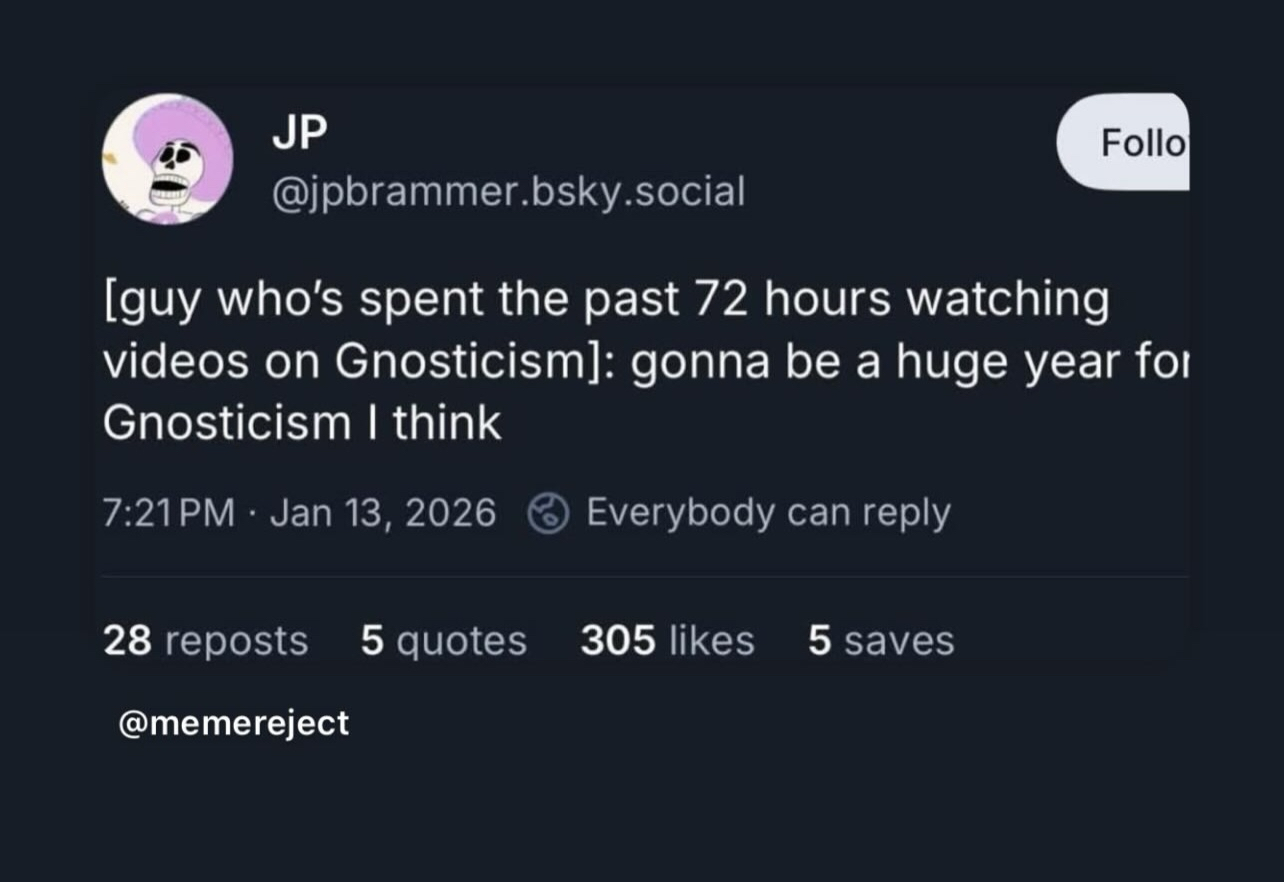Click the post's first line about 72 hours
The height and width of the screenshot is (882, 1284).
pyautogui.click(x=606, y=301)
